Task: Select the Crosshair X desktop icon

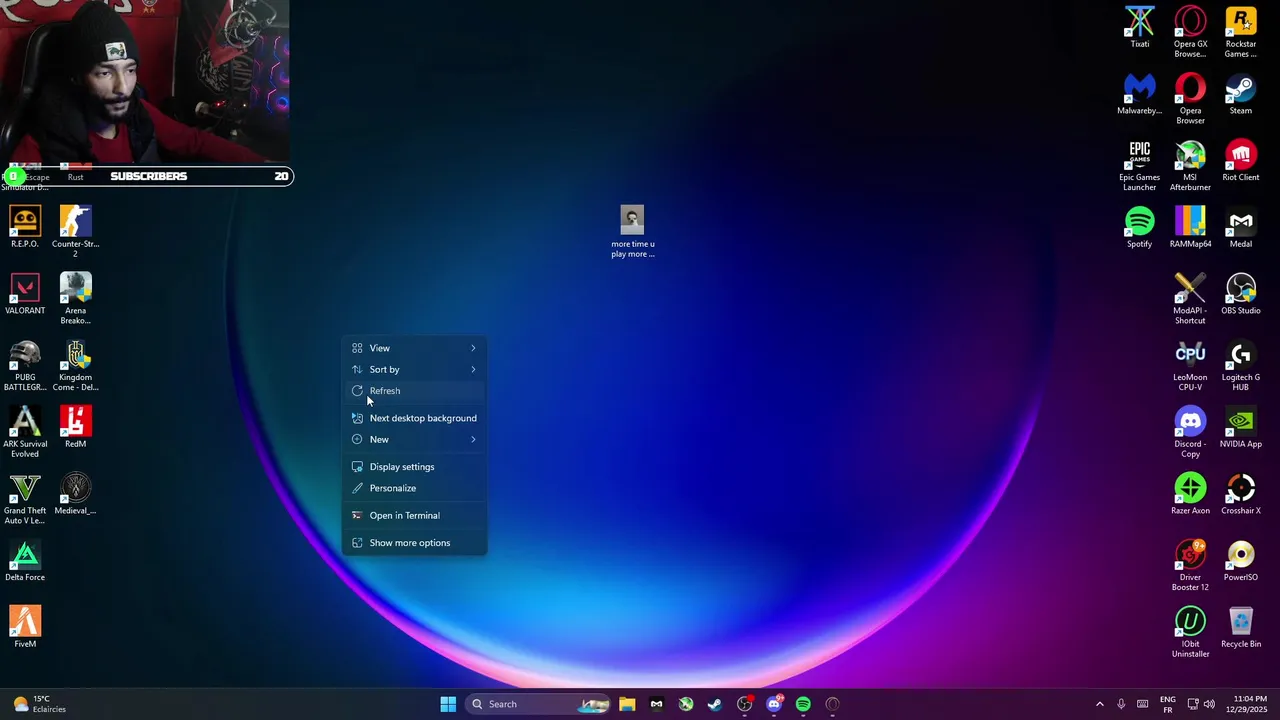Action: click(x=1241, y=494)
